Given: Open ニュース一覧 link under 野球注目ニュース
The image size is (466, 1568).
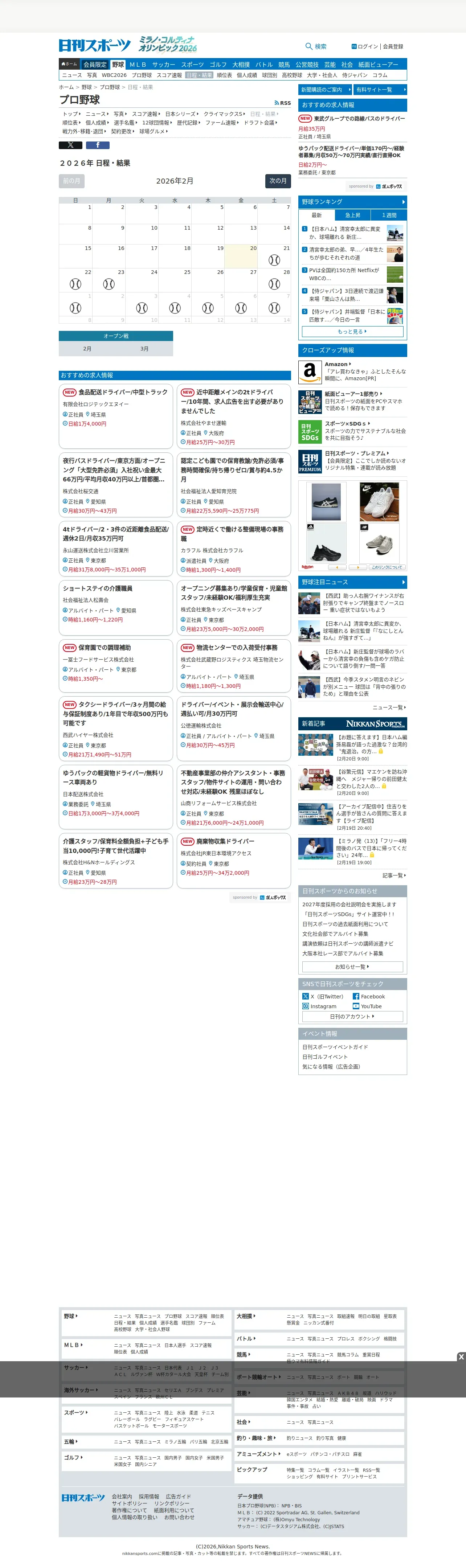Looking at the screenshot, I should click(x=389, y=707).
